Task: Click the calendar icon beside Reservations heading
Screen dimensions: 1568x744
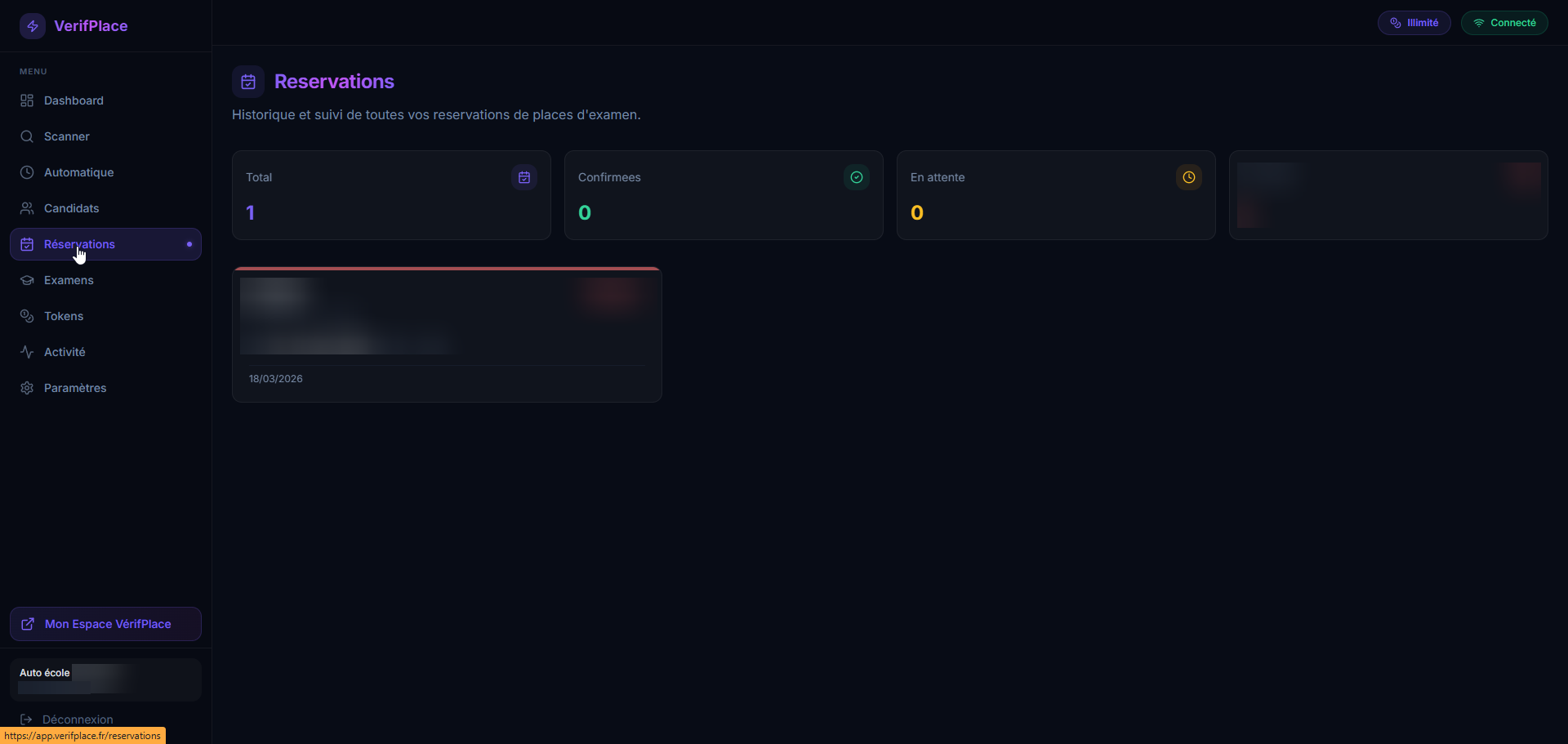Action: pos(248,82)
